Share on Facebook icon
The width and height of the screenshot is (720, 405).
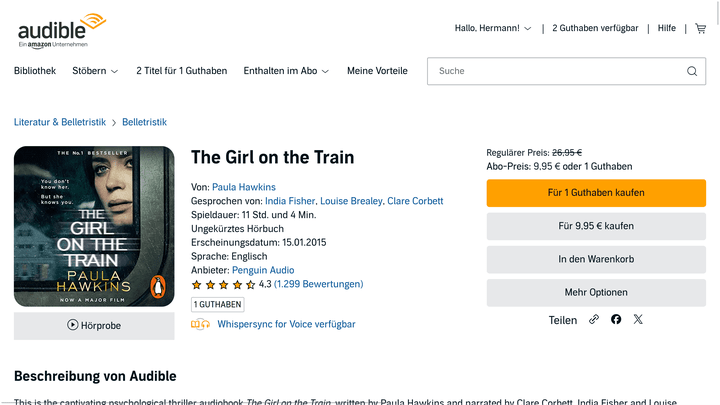click(616, 320)
